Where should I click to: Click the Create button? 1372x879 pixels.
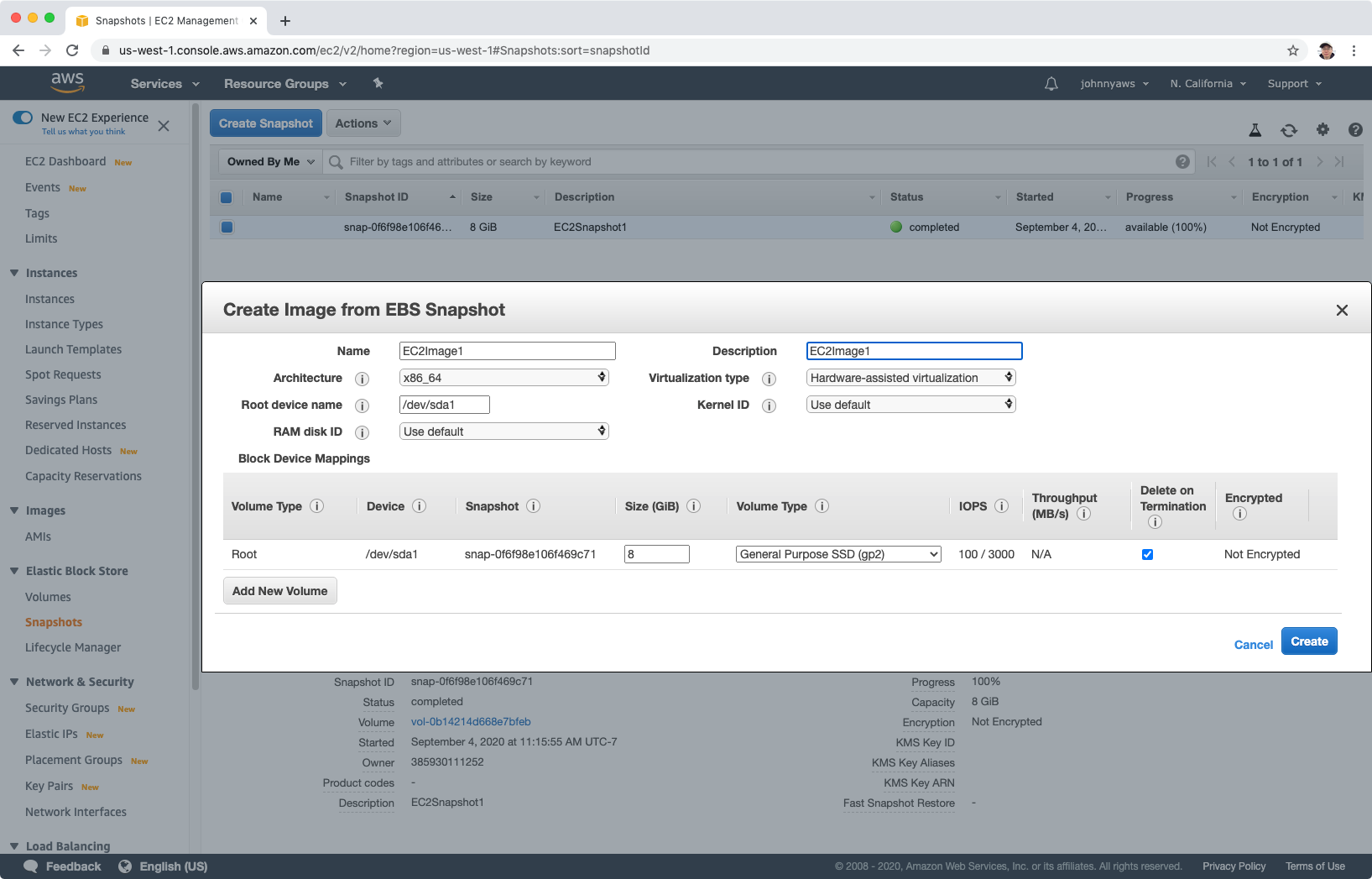tap(1309, 641)
